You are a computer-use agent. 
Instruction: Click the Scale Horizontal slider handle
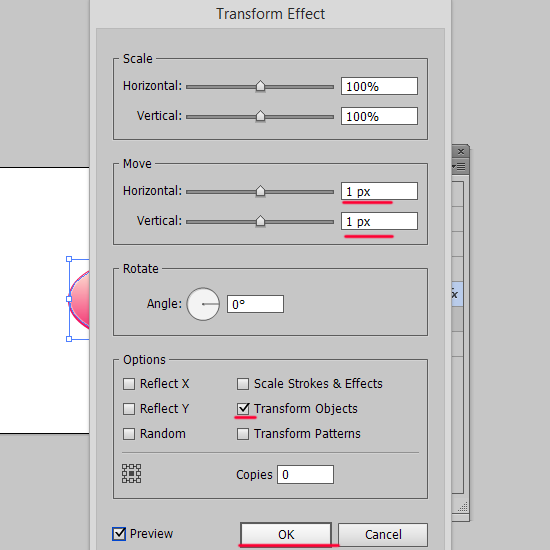click(260, 86)
